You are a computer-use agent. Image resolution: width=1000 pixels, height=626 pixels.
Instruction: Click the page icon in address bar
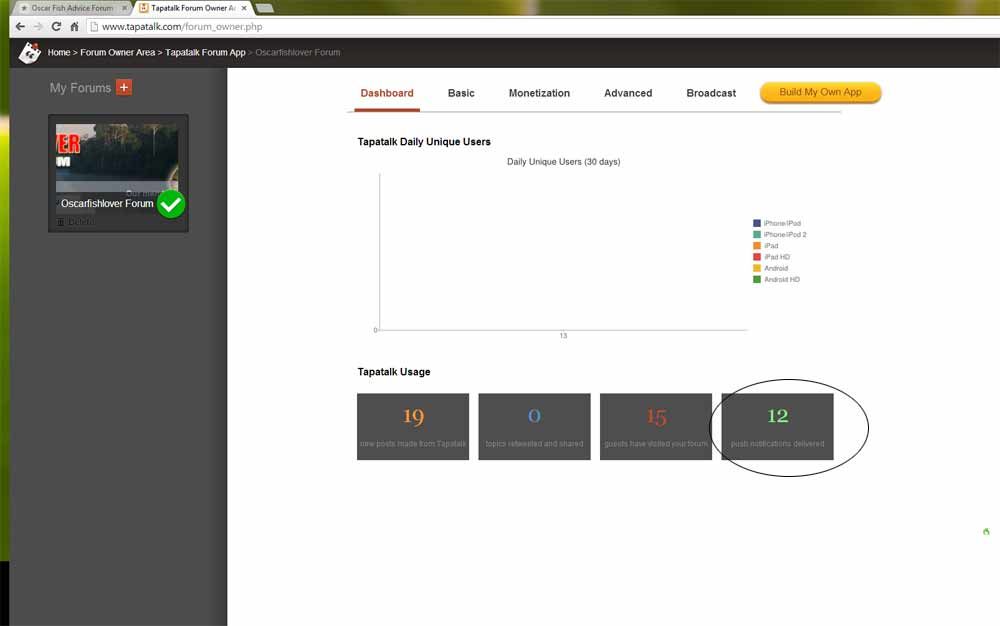click(x=94, y=27)
